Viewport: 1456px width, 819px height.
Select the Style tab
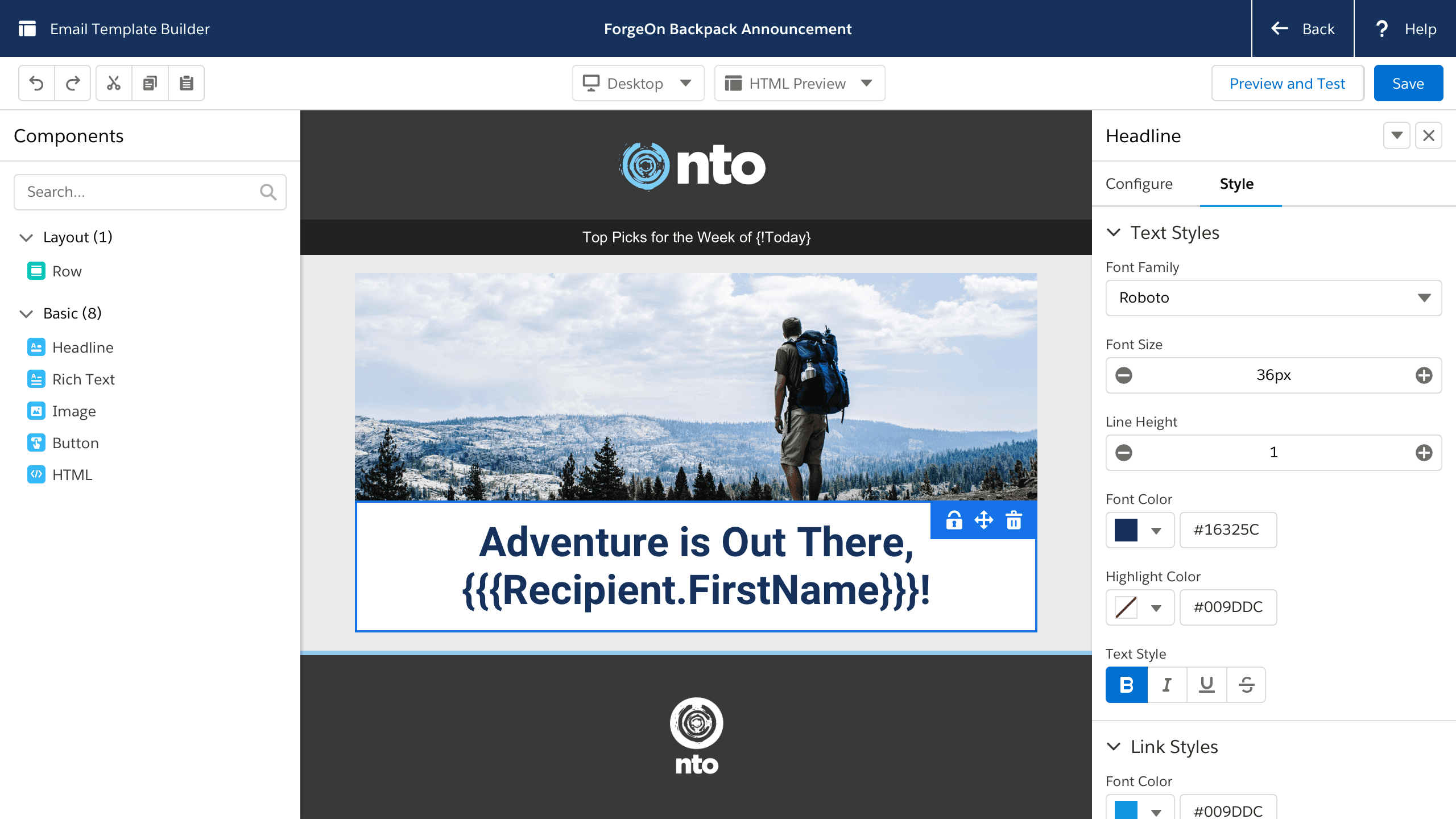coord(1236,184)
